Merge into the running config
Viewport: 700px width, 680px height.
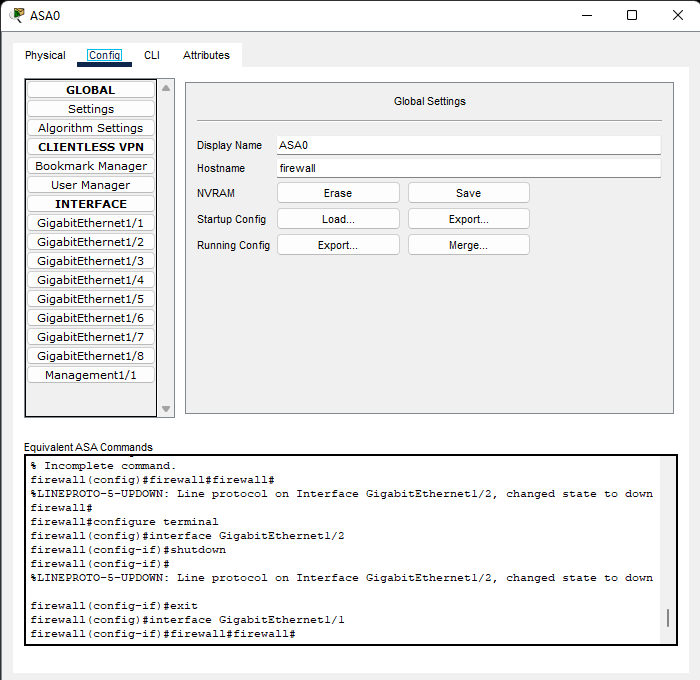468,245
